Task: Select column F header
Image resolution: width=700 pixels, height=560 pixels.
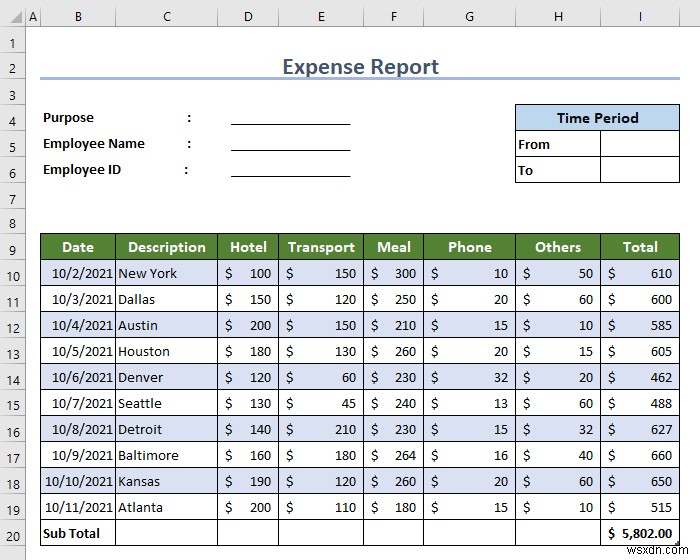Action: point(393,17)
